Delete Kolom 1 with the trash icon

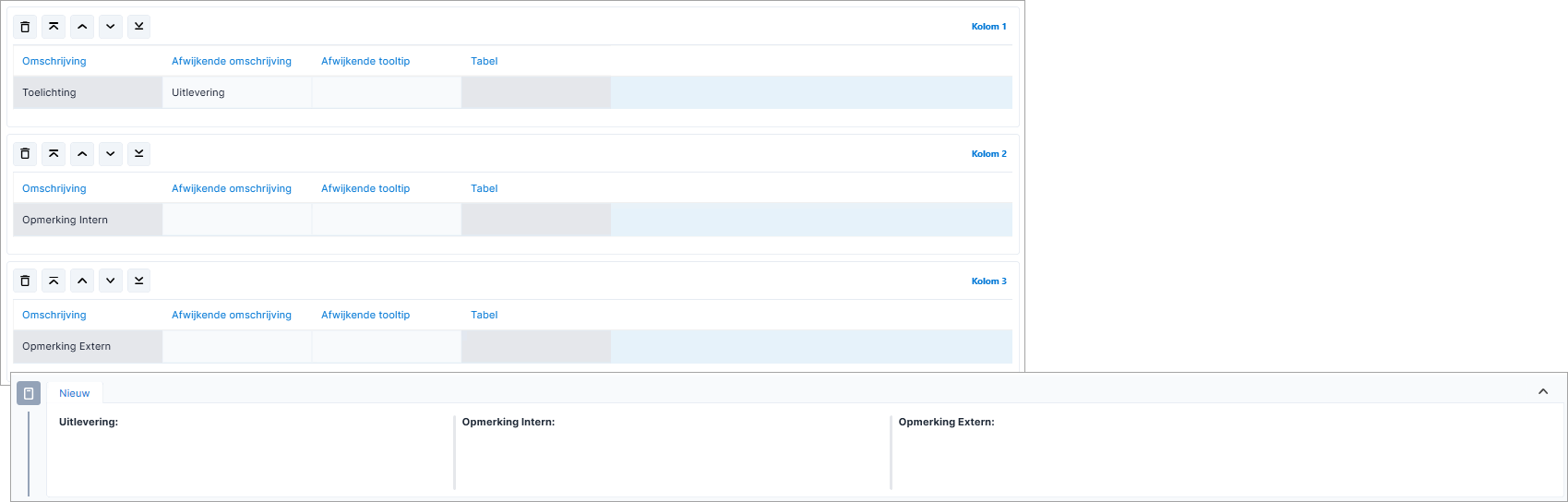(x=25, y=27)
